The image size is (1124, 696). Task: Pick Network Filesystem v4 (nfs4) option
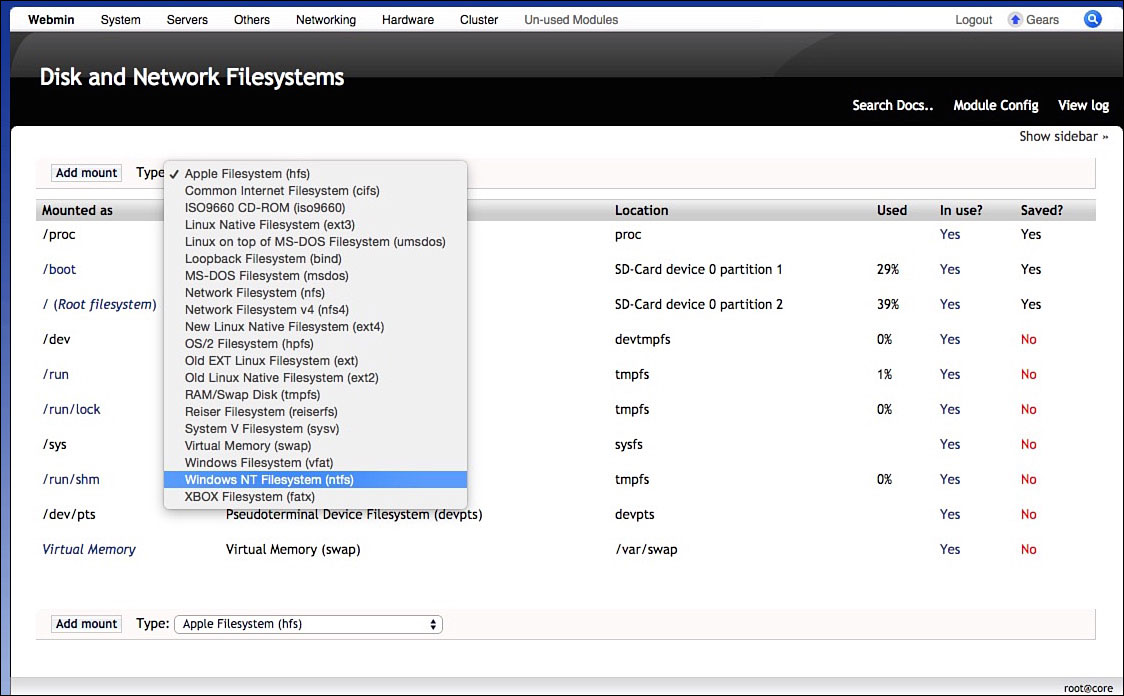tap(315, 310)
